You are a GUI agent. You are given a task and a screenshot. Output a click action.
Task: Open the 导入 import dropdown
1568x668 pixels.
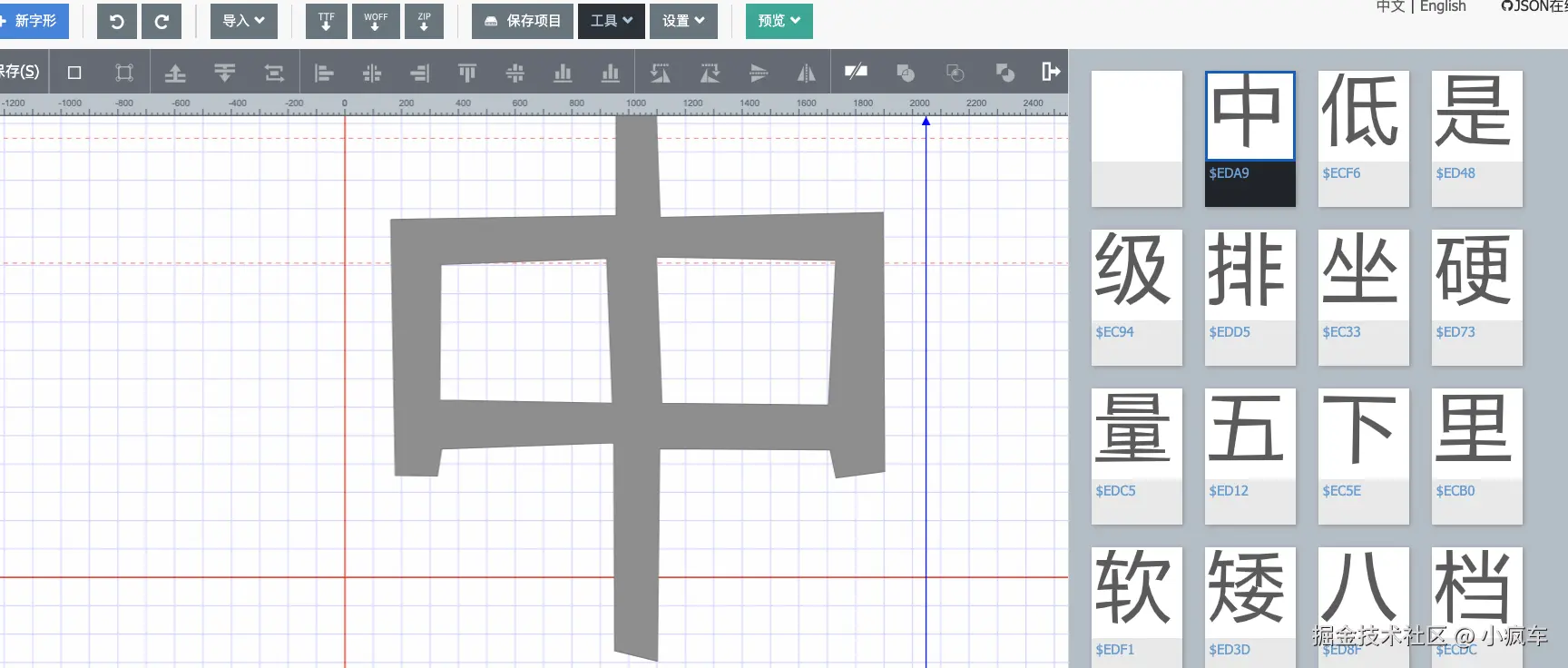point(244,21)
